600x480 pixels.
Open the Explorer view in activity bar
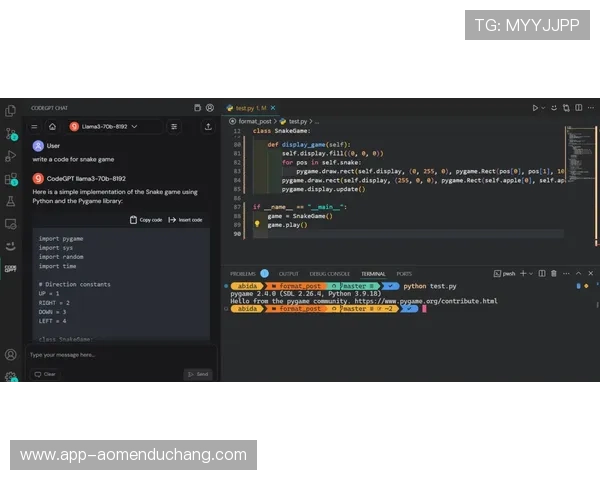[x=11, y=110]
